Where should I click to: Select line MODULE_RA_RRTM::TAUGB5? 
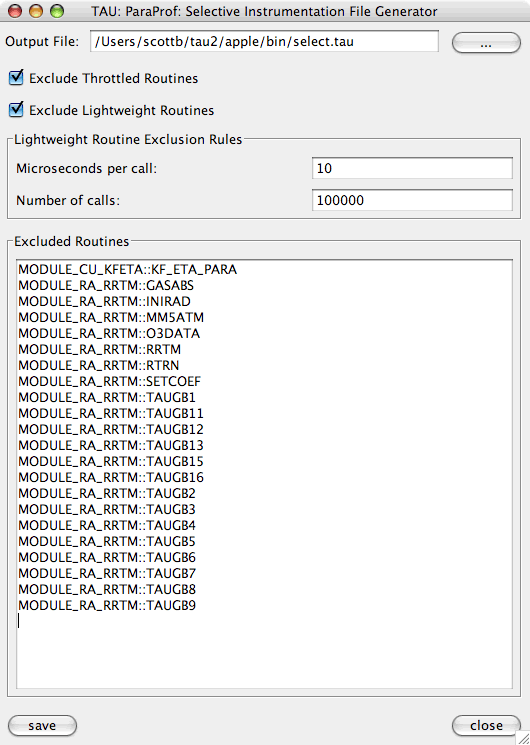(106, 541)
